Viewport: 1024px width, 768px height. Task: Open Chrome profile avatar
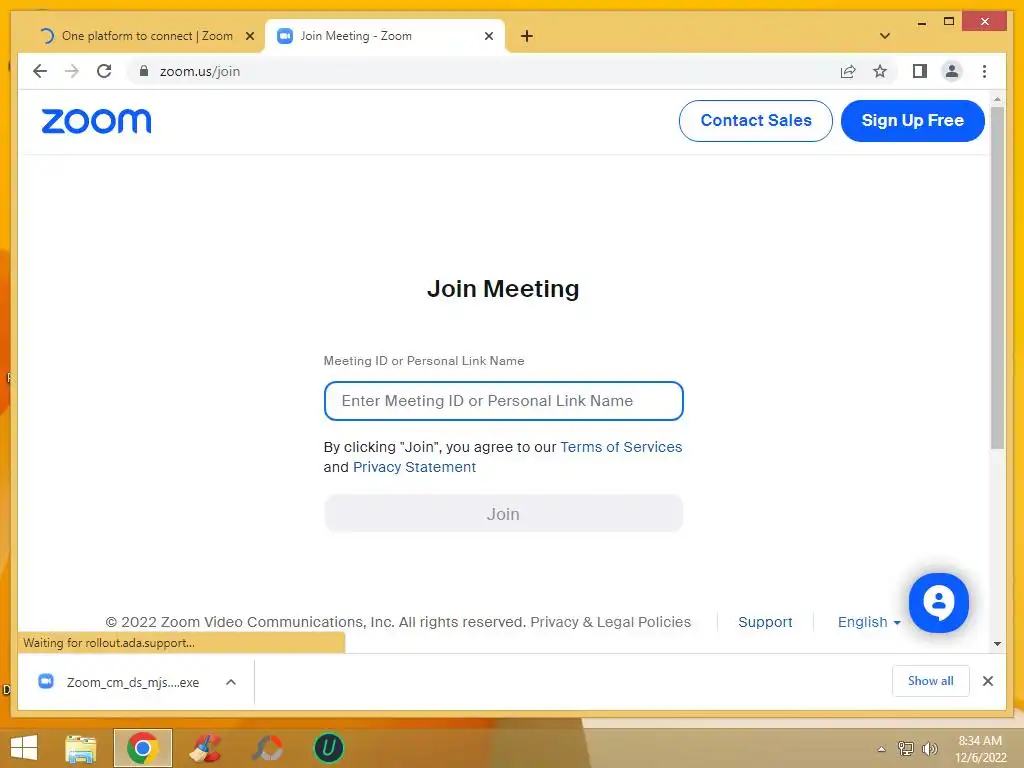[952, 71]
